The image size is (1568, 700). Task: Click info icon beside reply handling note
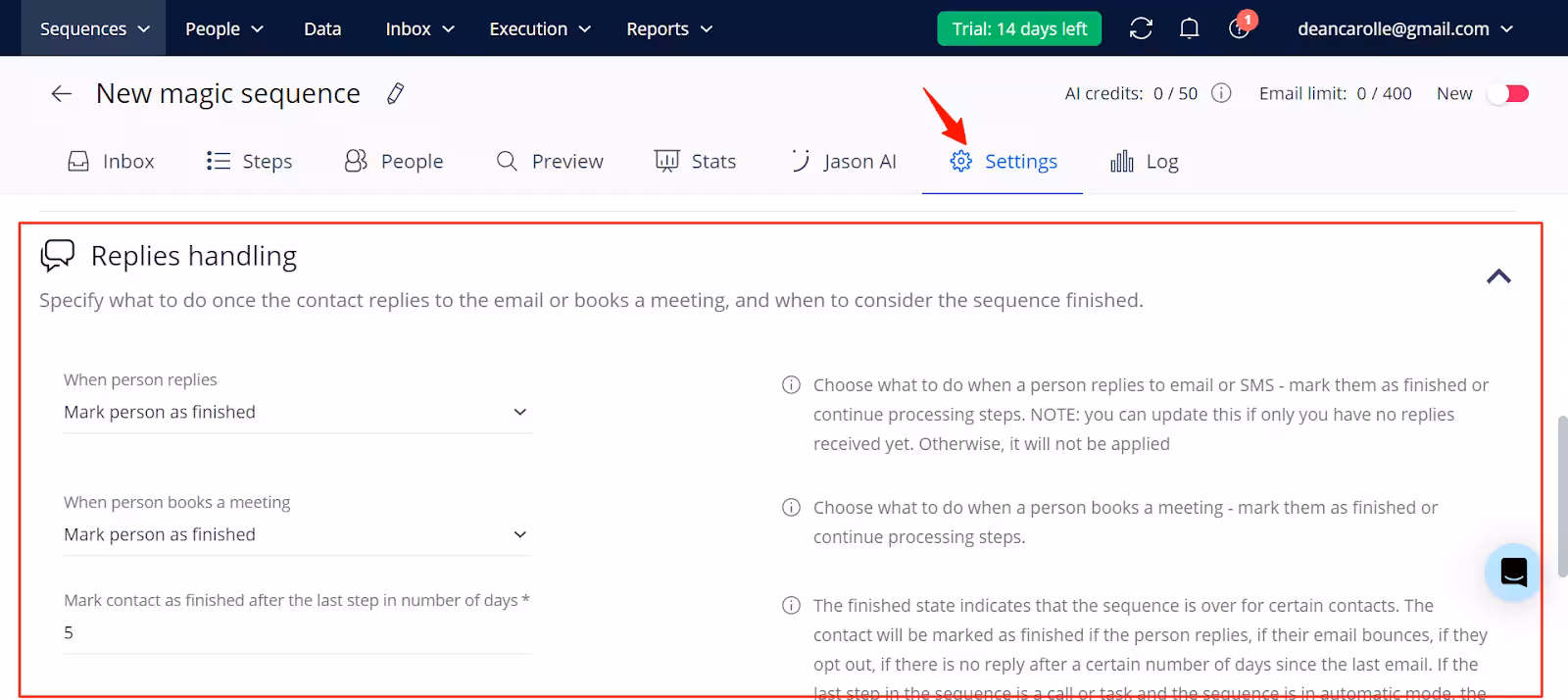point(791,385)
